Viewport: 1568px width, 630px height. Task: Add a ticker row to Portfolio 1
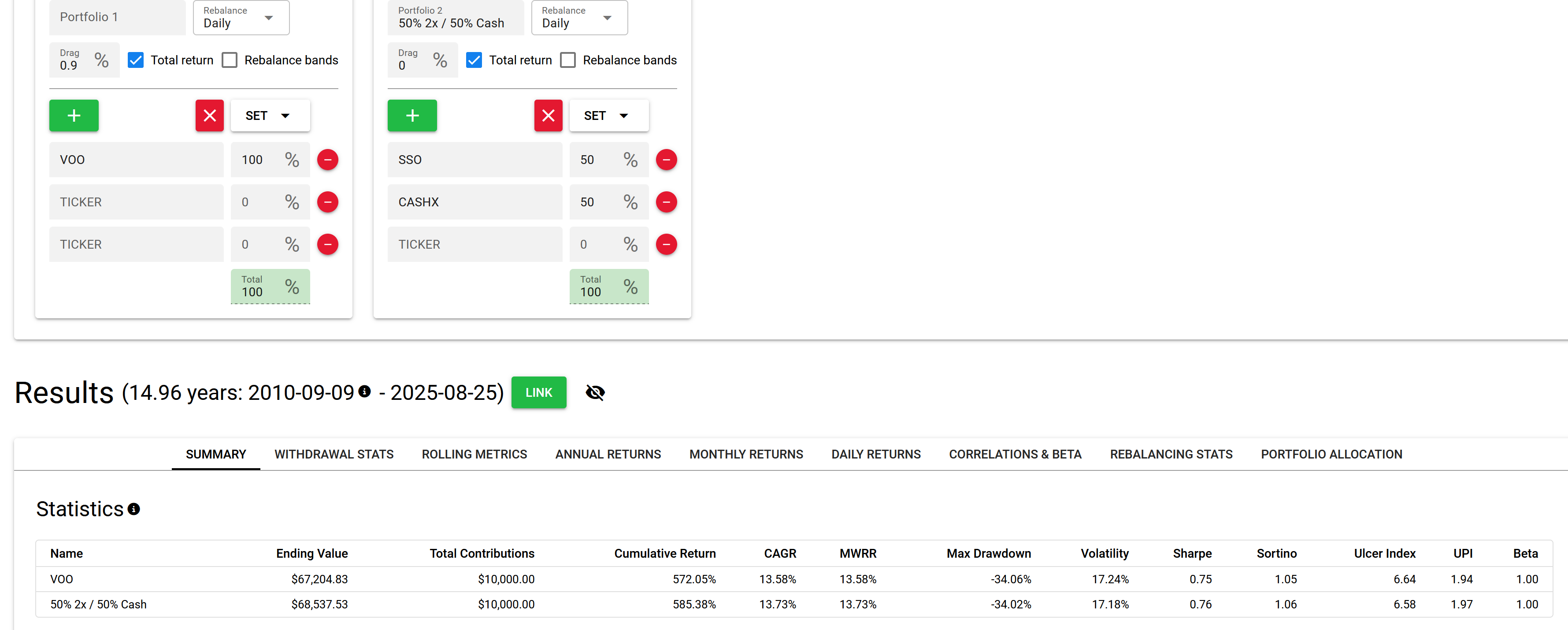(x=74, y=115)
